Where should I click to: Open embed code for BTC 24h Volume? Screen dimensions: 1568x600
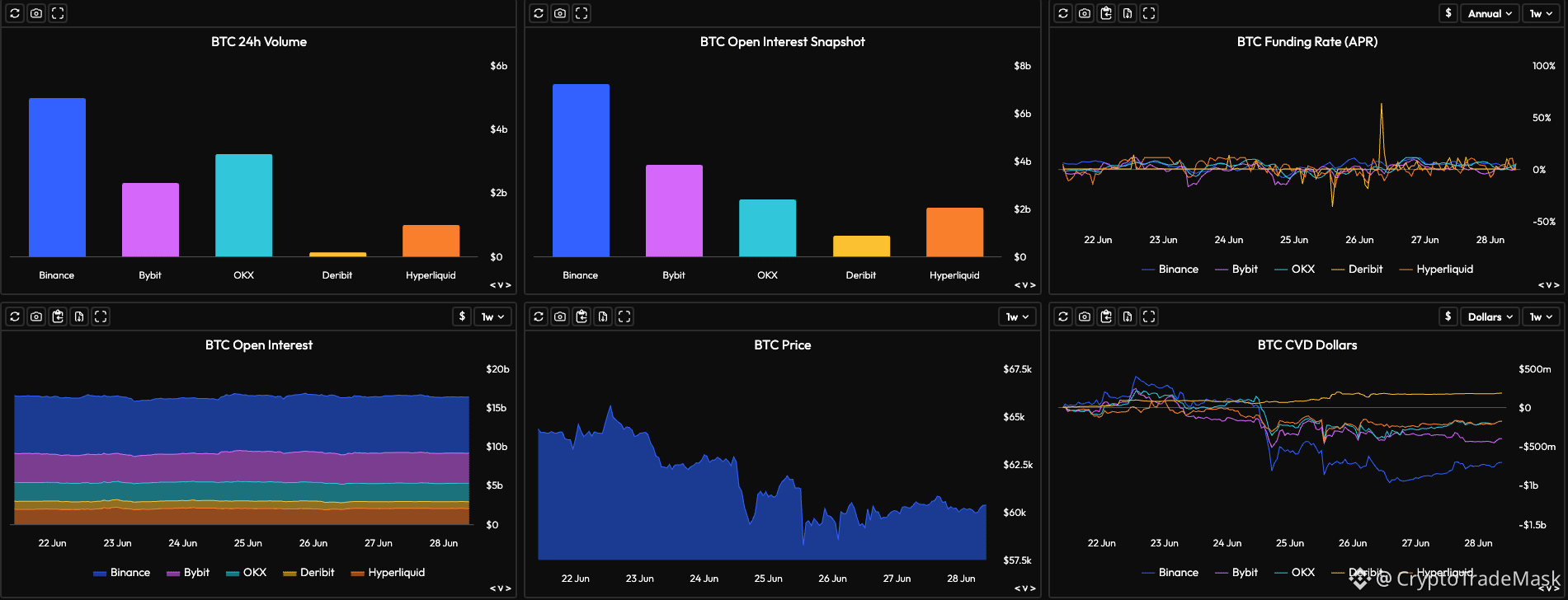coord(501,285)
